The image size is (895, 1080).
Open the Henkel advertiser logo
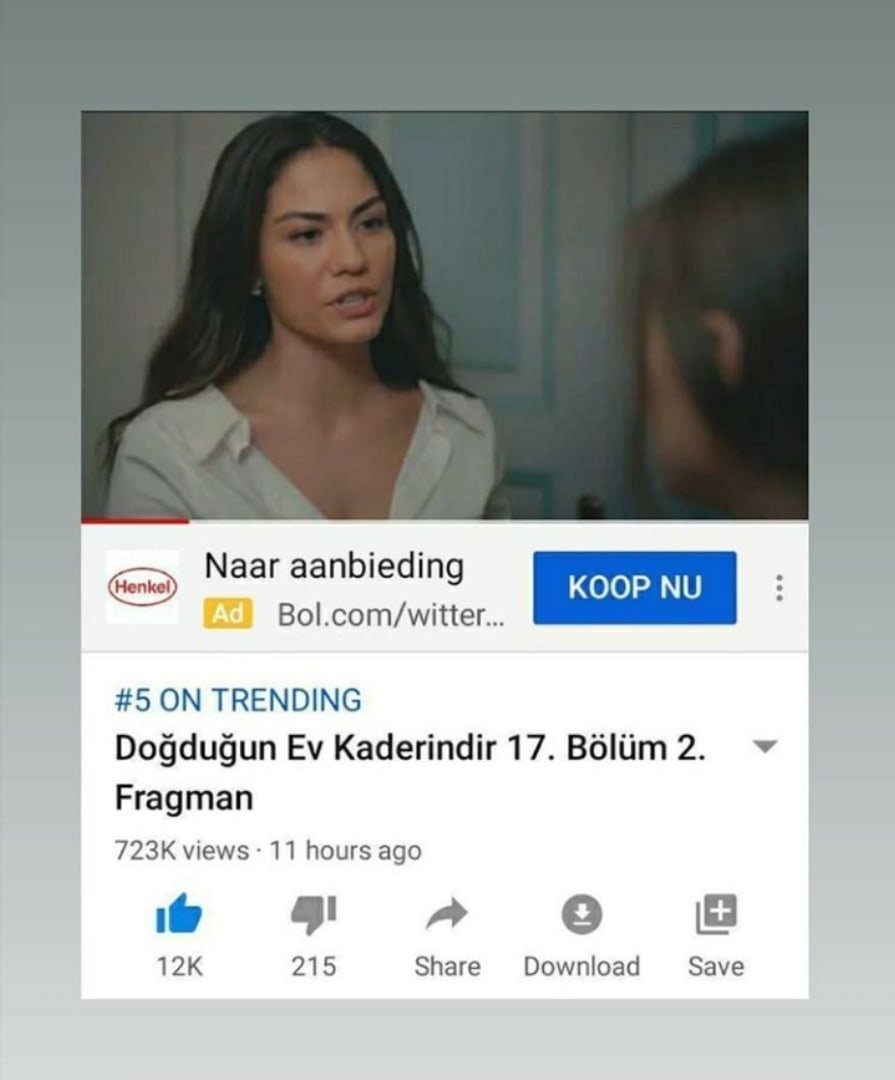[x=143, y=587]
